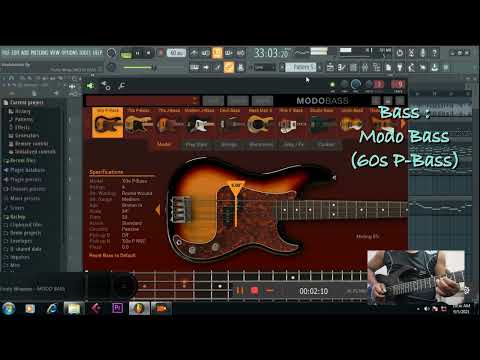
Task: Click the microphone icon in top toolbar
Action: 423,53
